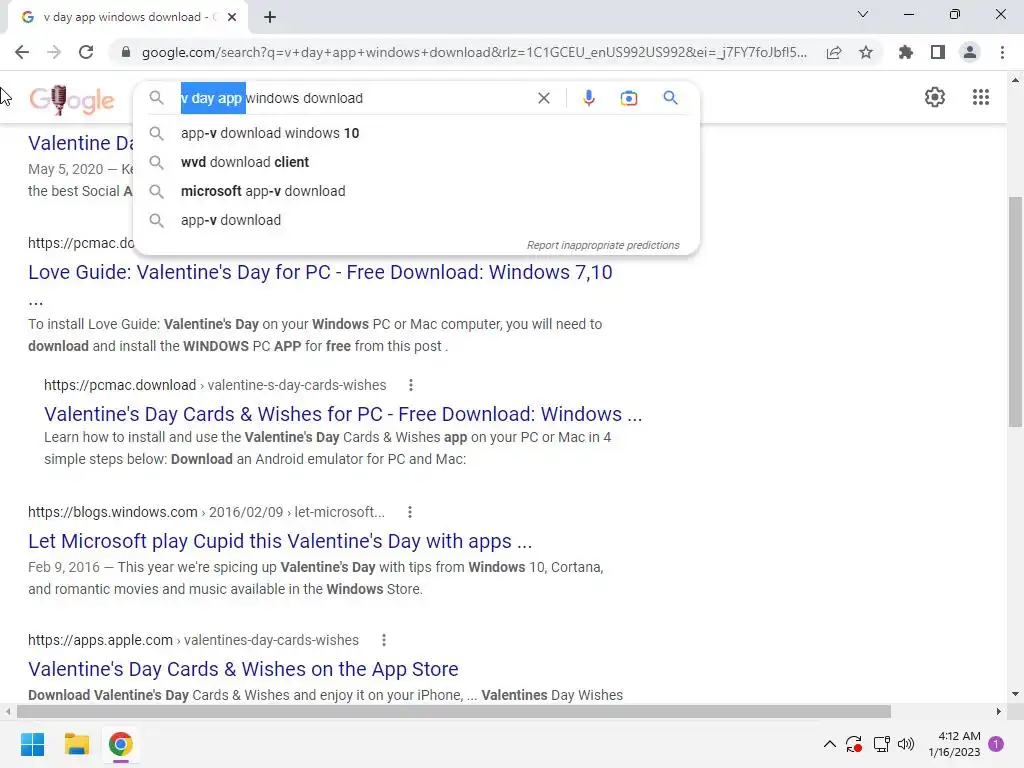Open network status tray icon
Screen dimensions: 1024x768
882,744
